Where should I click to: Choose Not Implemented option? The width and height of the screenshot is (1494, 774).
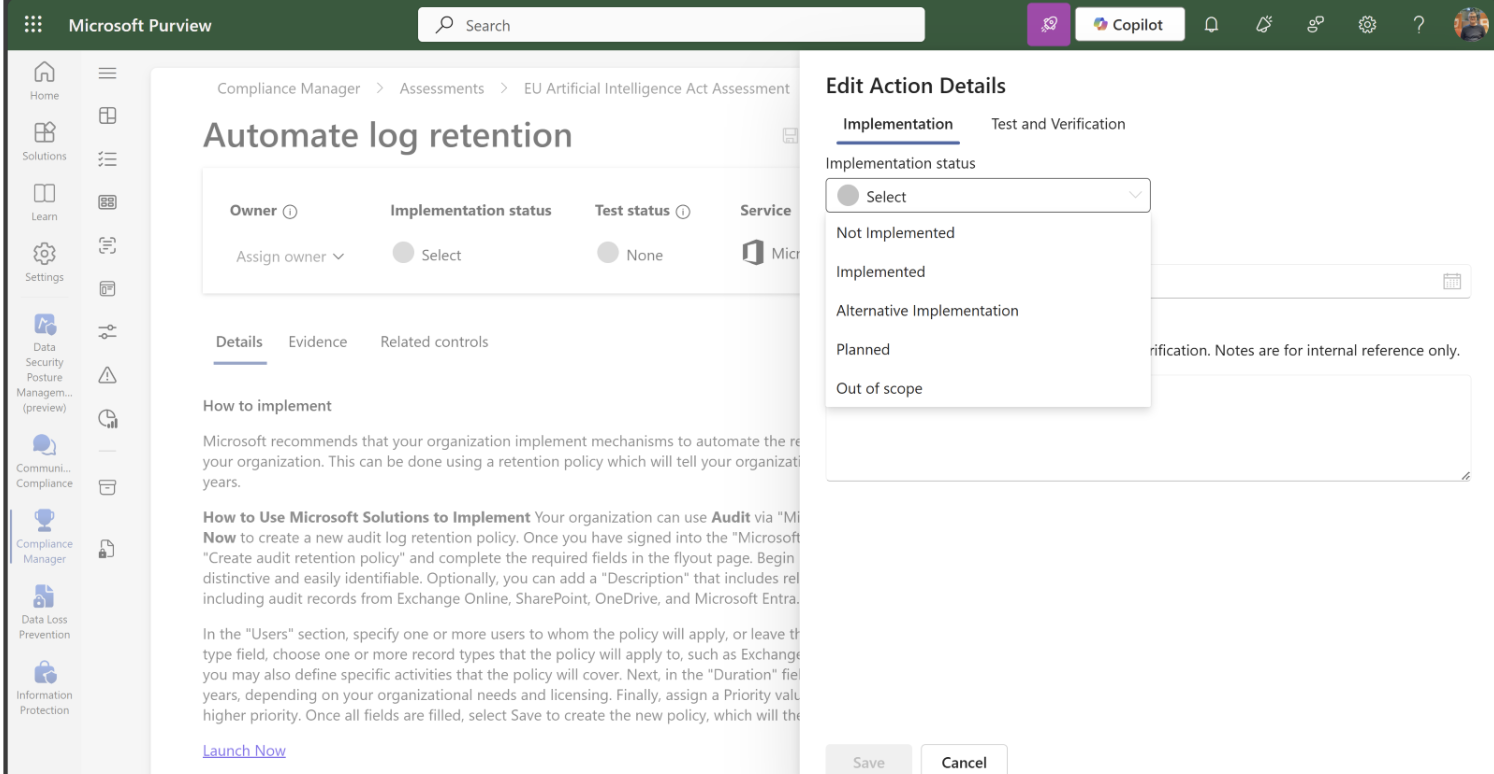988,233
